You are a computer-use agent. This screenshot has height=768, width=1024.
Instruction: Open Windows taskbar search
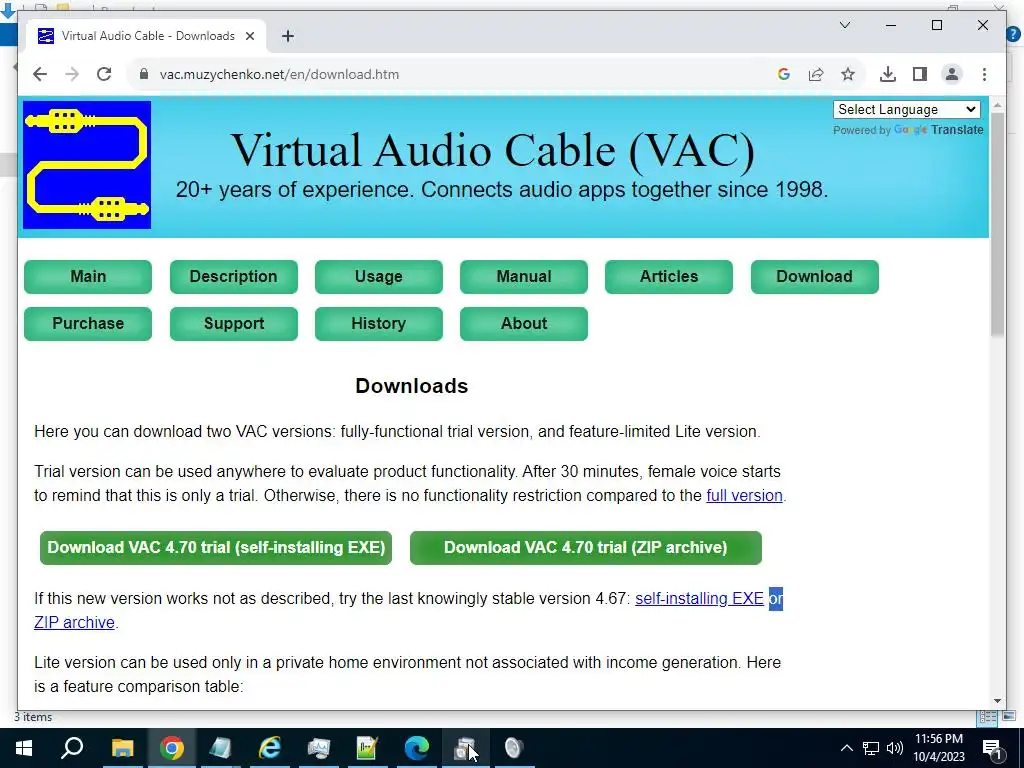(72, 748)
